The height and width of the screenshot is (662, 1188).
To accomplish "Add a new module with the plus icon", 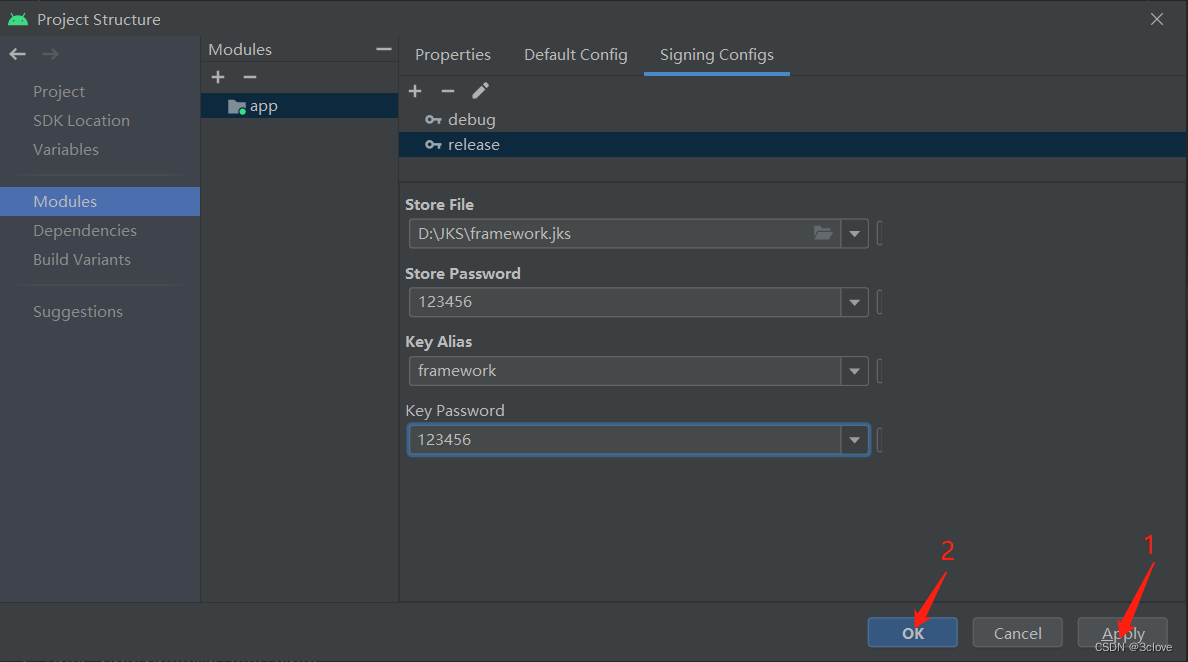I will pos(218,76).
